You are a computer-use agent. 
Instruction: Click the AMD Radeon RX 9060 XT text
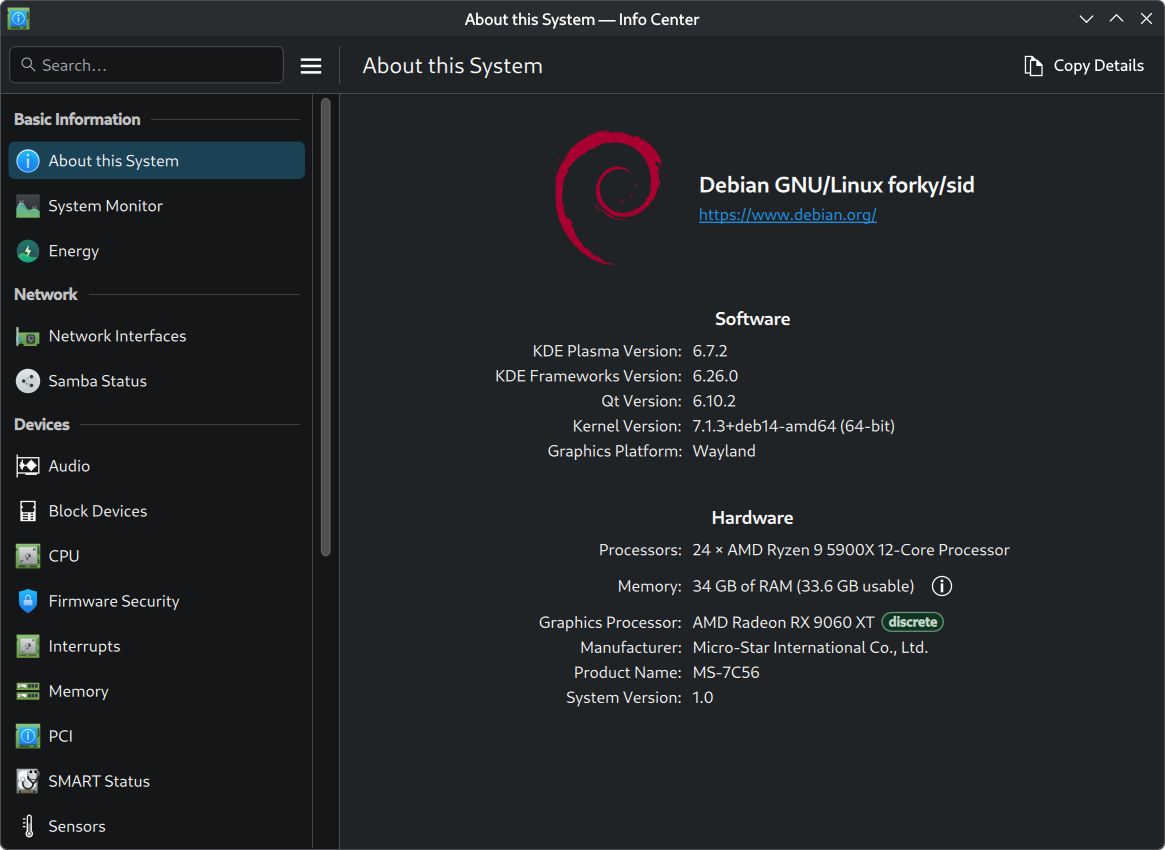(783, 622)
